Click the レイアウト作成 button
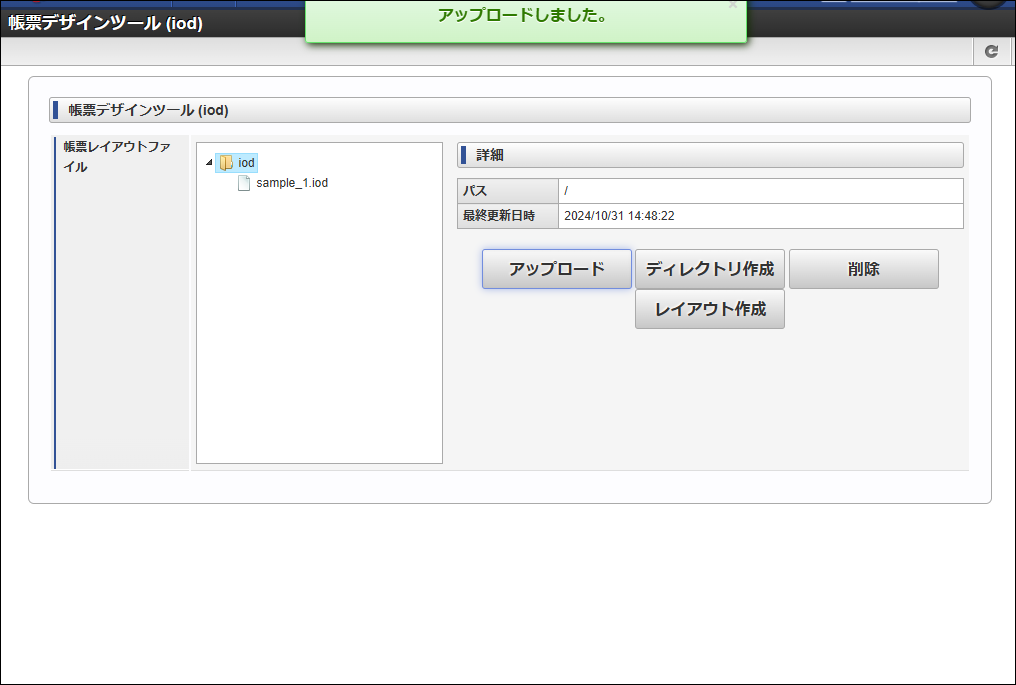The height and width of the screenshot is (685, 1016). click(710, 309)
